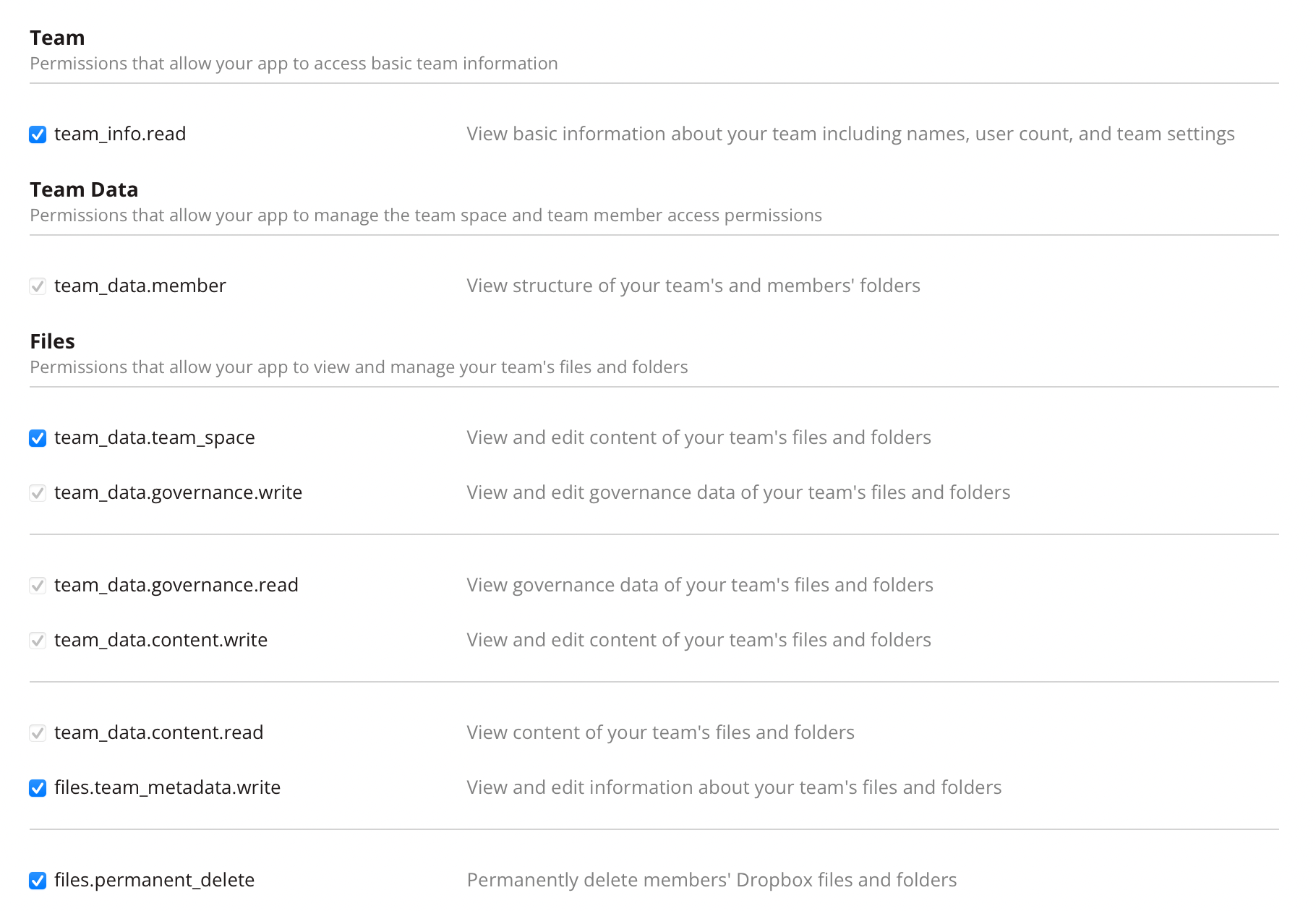The width and height of the screenshot is (1316, 911).
Task: Uncheck the files.team_metadata.write permission
Action: [38, 787]
